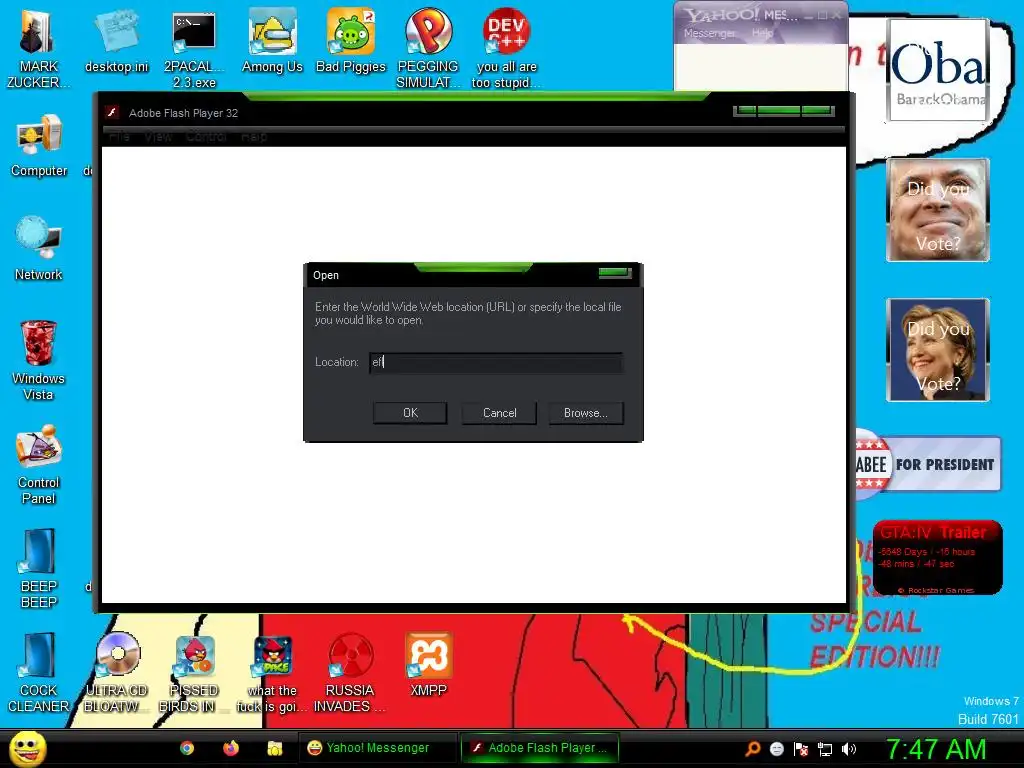Click the GTA:IV Trailer countdown widget
Image resolution: width=1024 pixels, height=768 pixels.
tap(938, 558)
